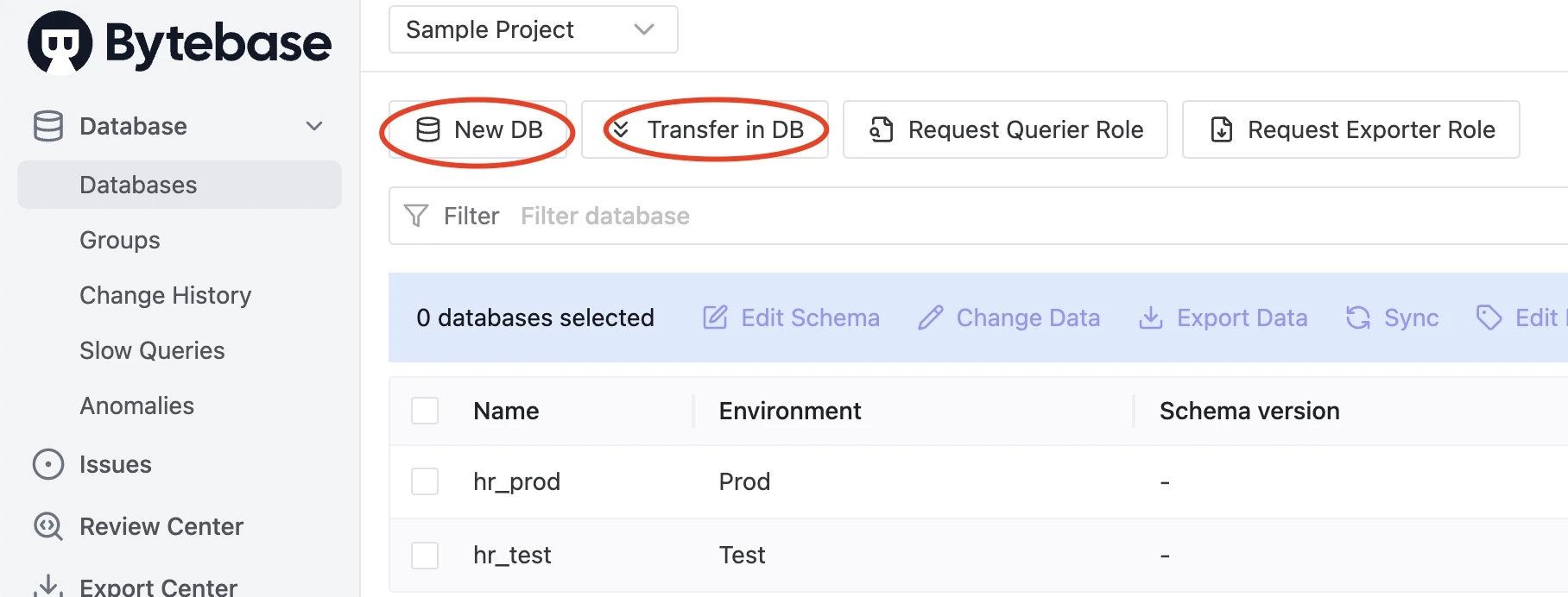1568x597 pixels.
Task: Click the Edit Schema pencil-square icon
Action: [x=715, y=317]
